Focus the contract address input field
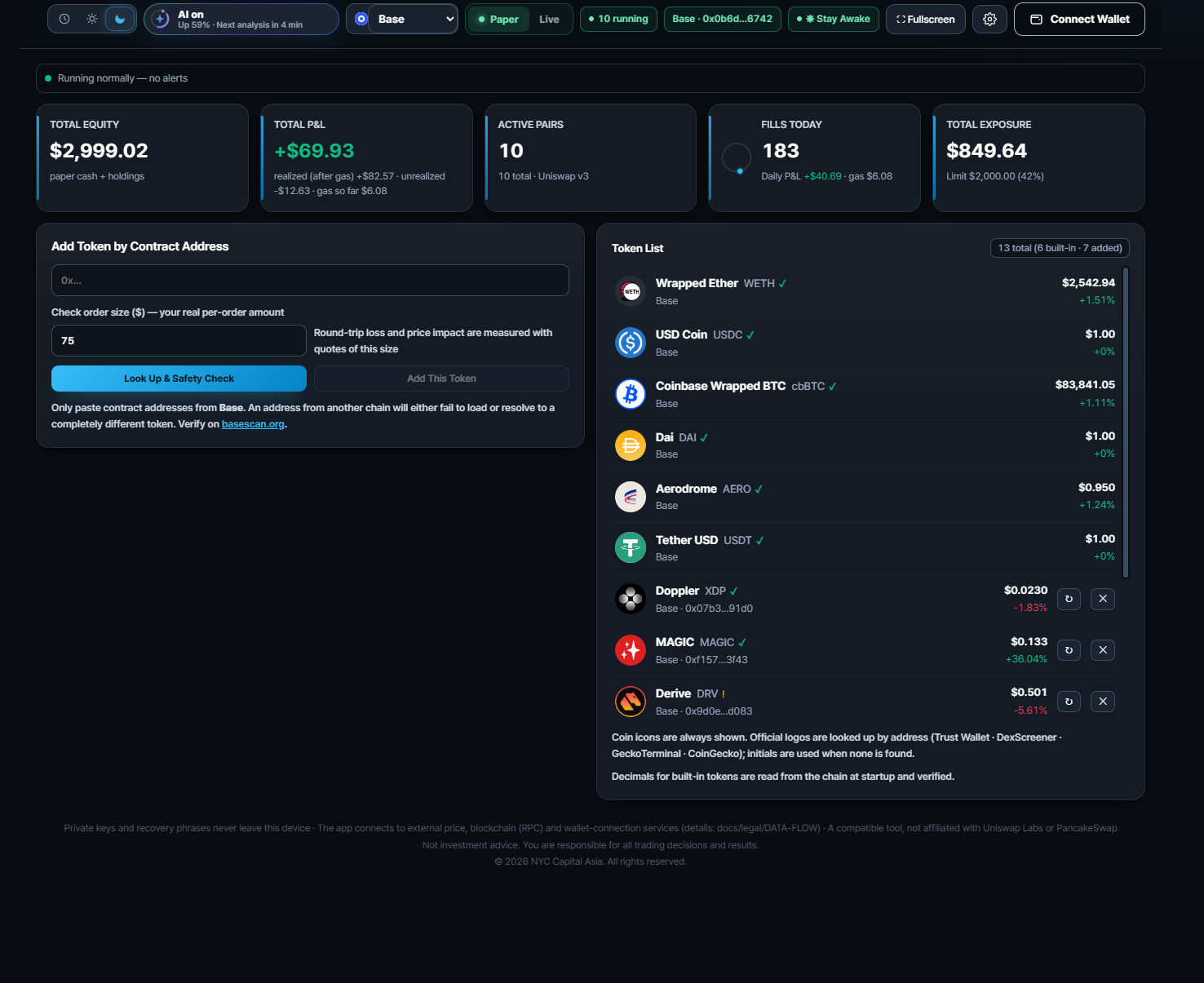The height and width of the screenshot is (983, 1204). [310, 280]
